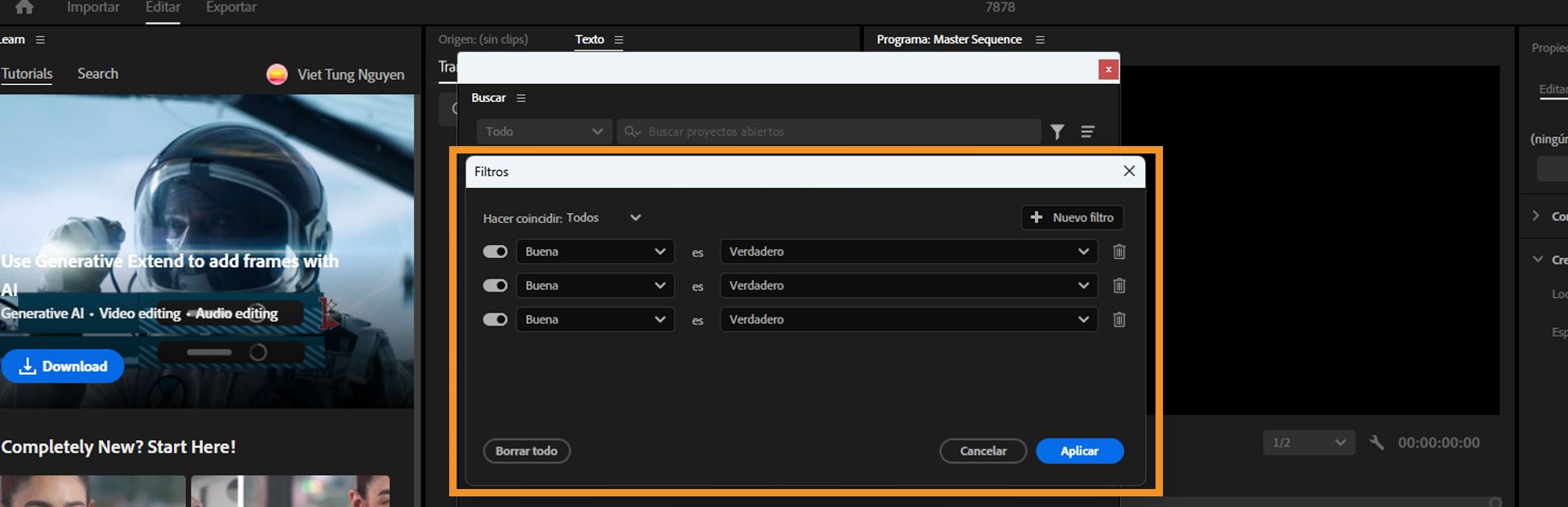Open the Learn panel hamburger menu
1568x507 pixels.
pyautogui.click(x=40, y=40)
